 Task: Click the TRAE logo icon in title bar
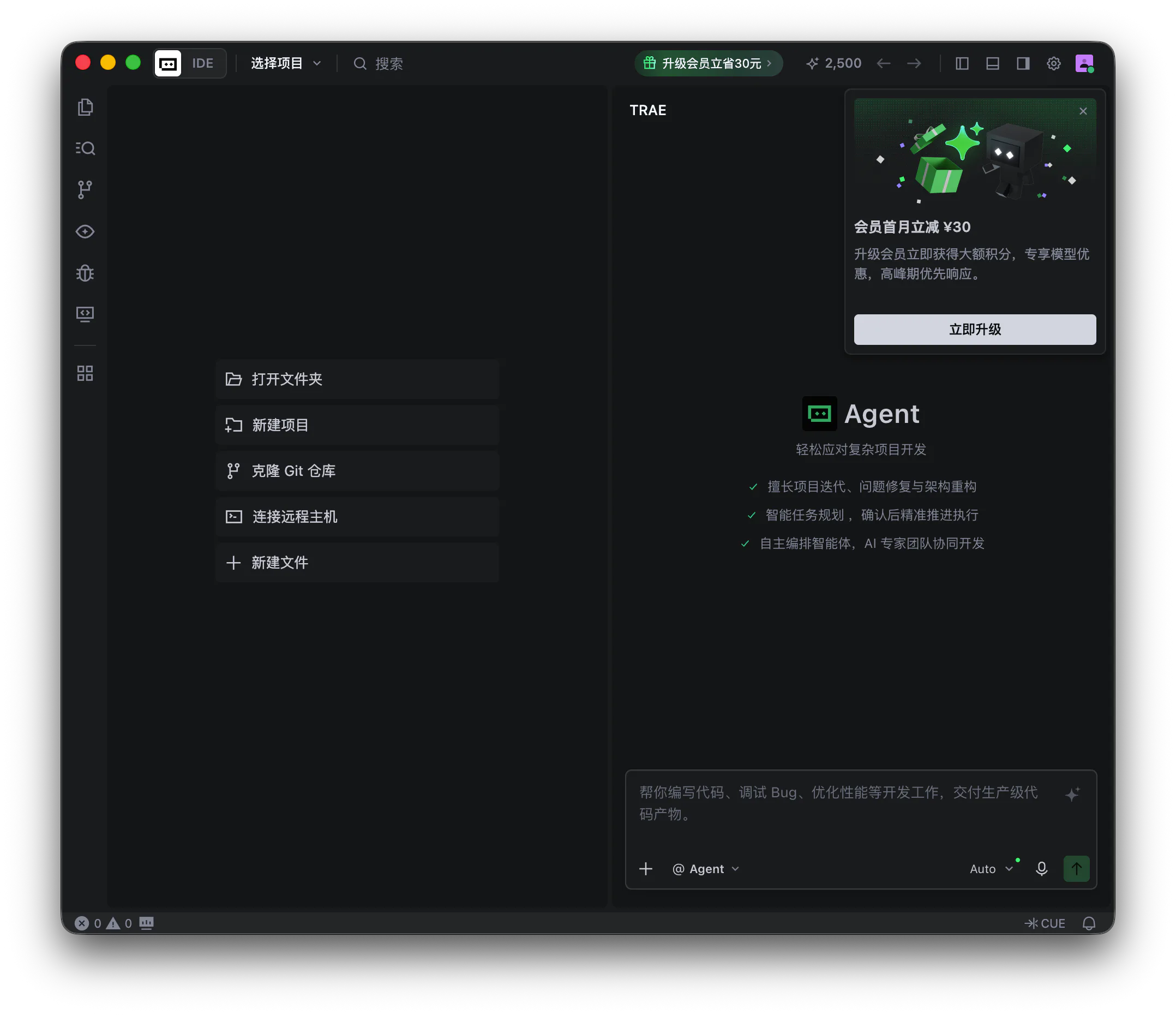tap(168, 63)
